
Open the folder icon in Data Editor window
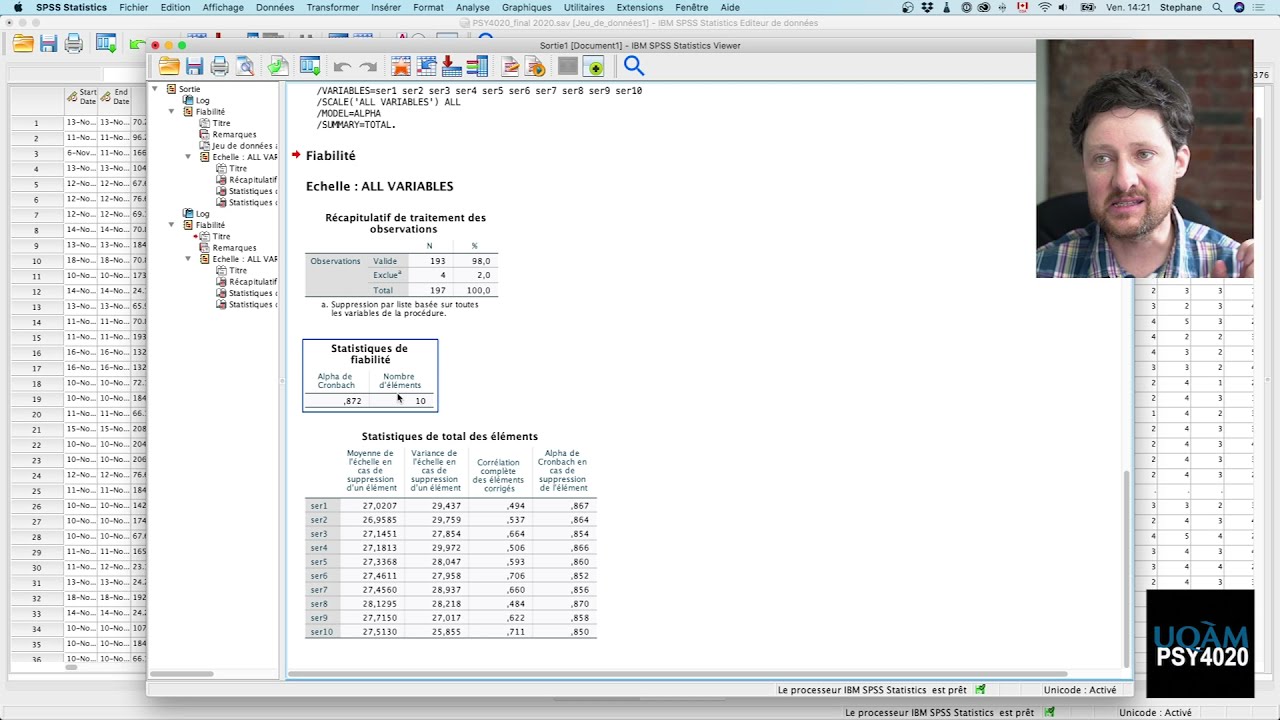tap(23, 44)
